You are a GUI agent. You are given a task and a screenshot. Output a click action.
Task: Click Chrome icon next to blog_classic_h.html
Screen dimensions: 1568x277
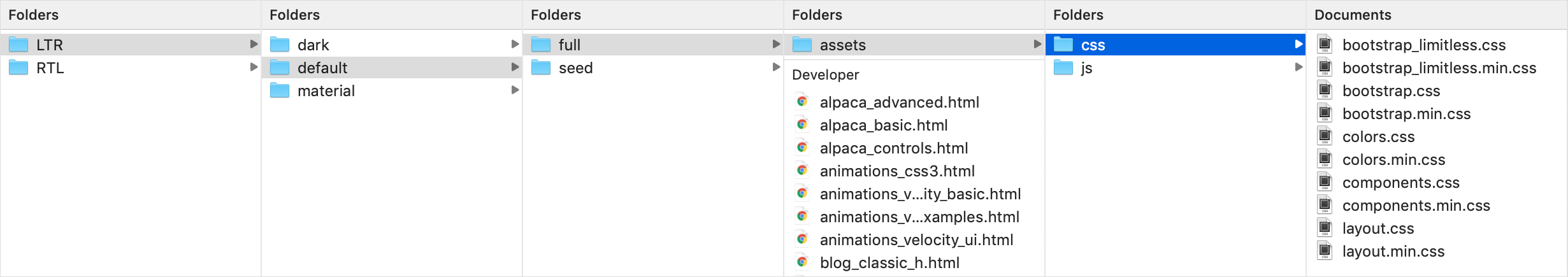802,262
